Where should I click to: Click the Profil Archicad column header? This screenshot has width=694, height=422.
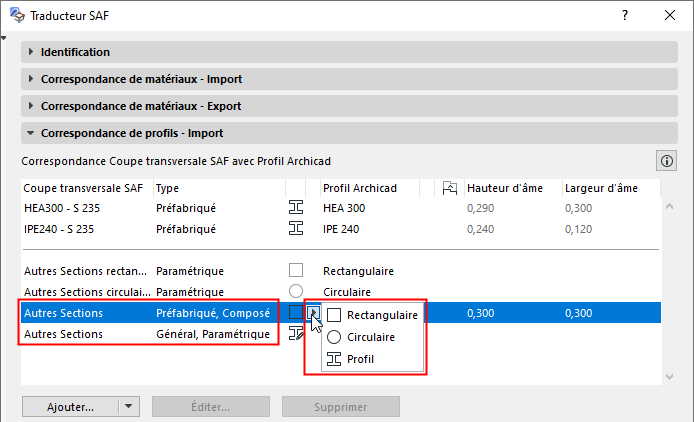(x=370, y=188)
